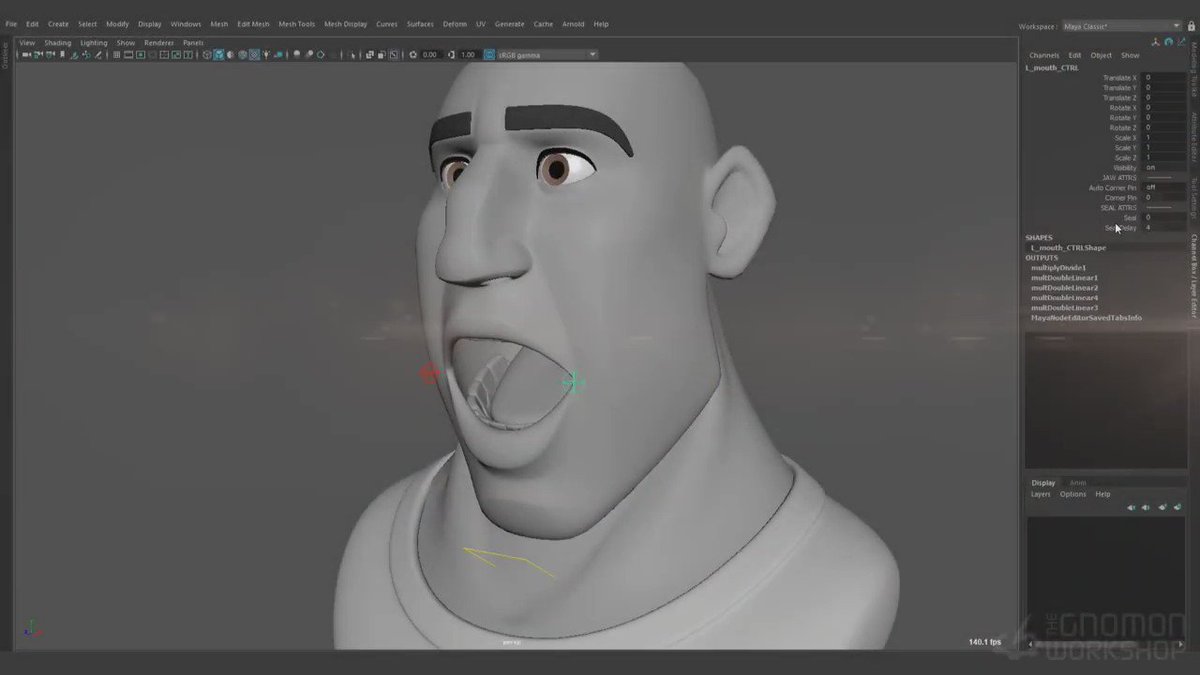Open the Options menu in Layer Editor
The image size is (1200, 675).
click(1073, 494)
